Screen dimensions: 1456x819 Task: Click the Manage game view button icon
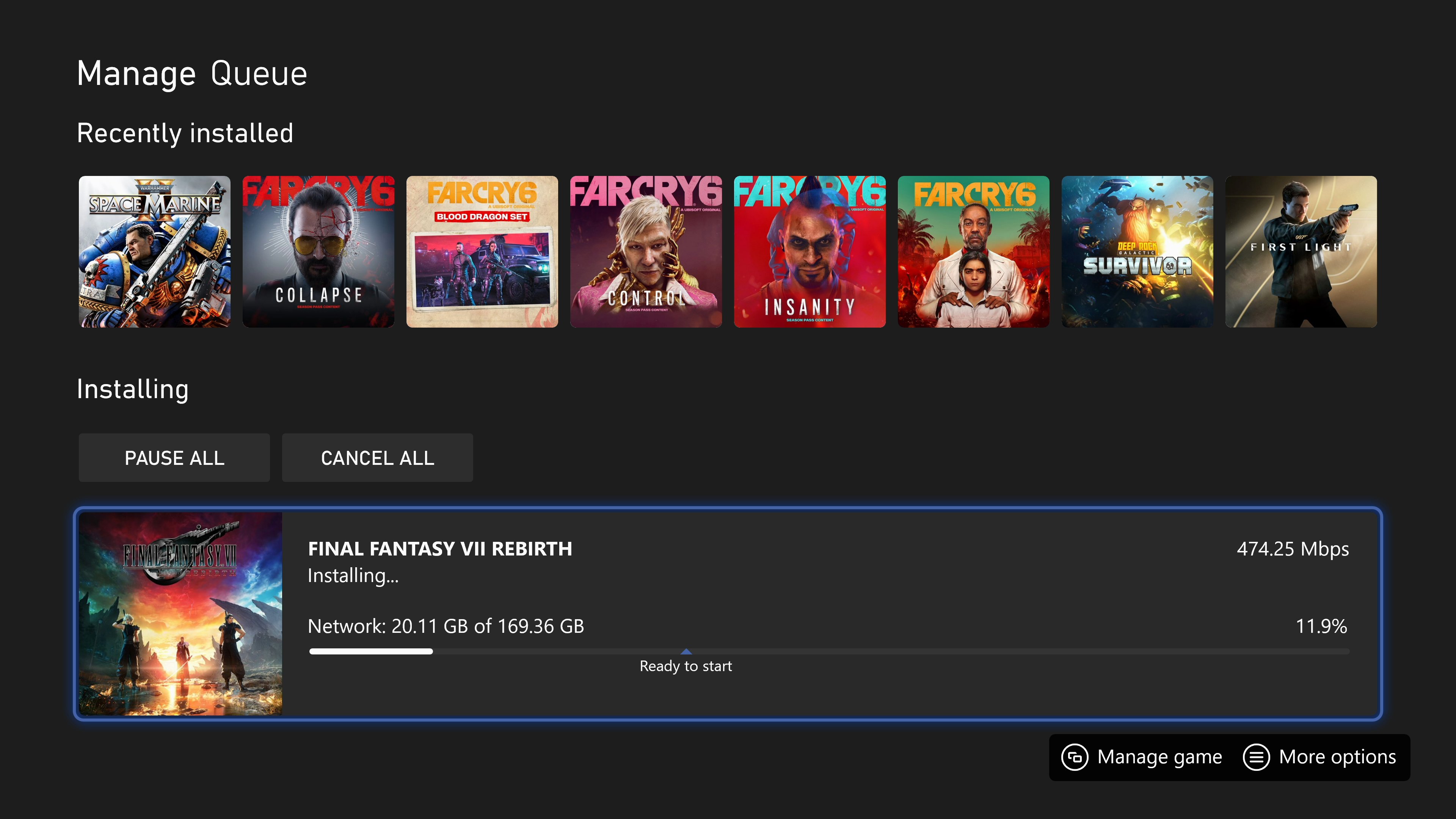(1075, 757)
